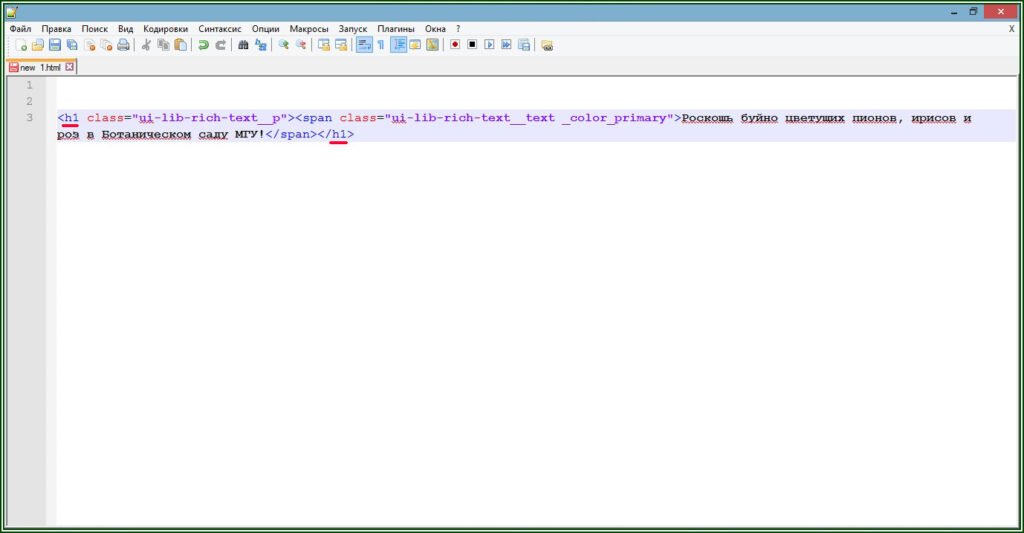
Task: Create a new file with the New icon
Action: click(x=21, y=45)
